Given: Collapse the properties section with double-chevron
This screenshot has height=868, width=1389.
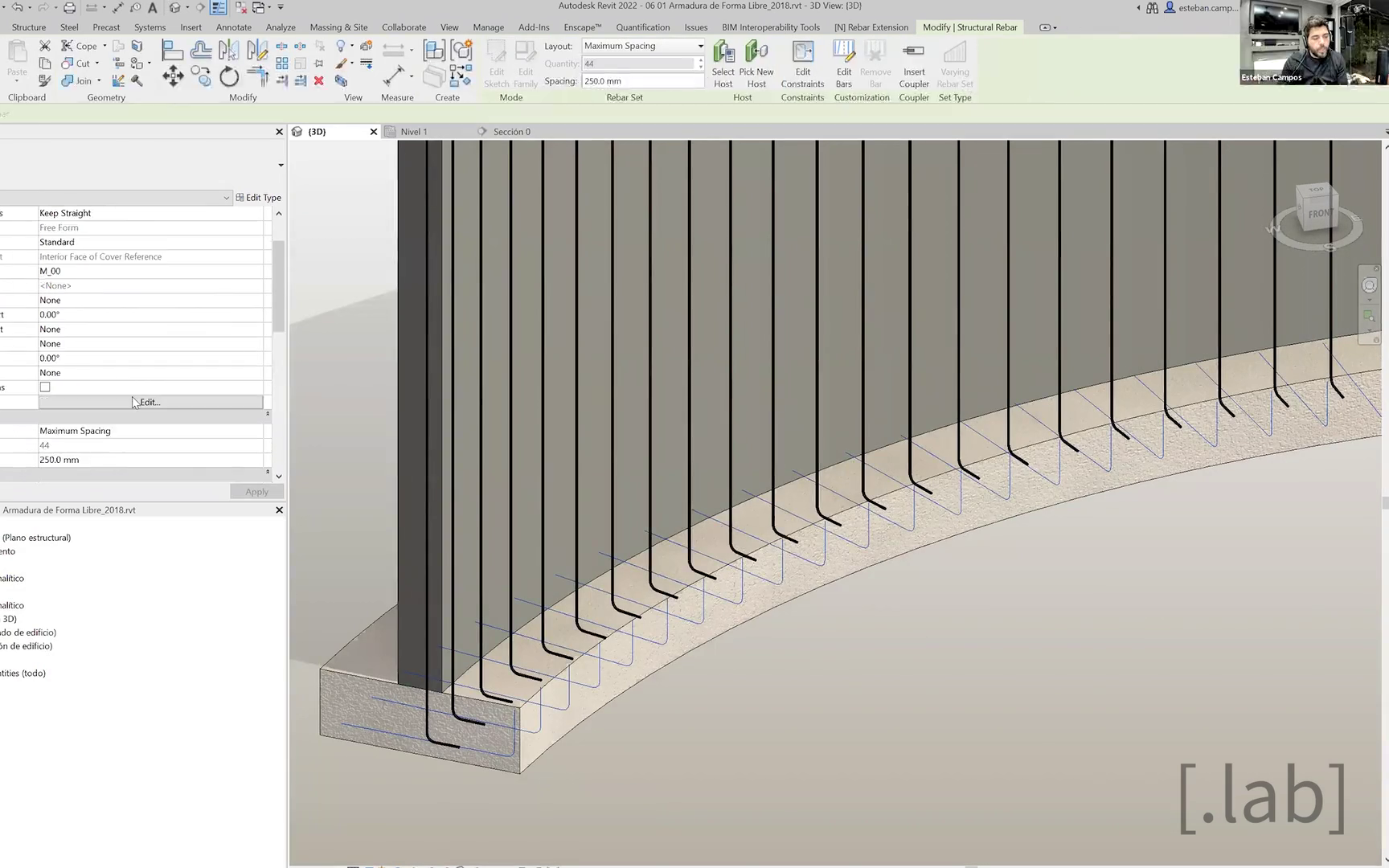Looking at the screenshot, I should (268, 414).
